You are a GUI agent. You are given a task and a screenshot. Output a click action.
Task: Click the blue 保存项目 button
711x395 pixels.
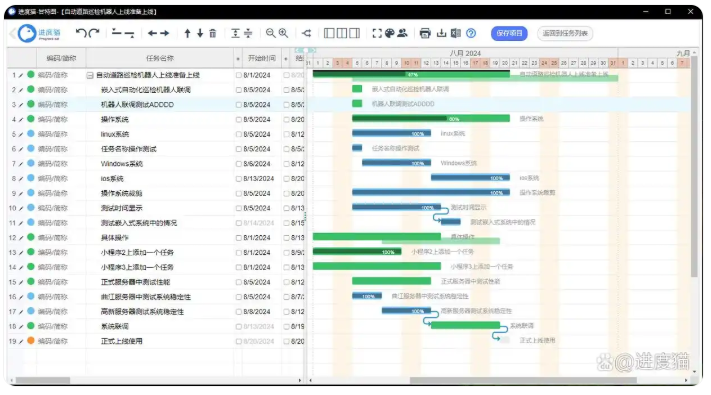[509, 33]
